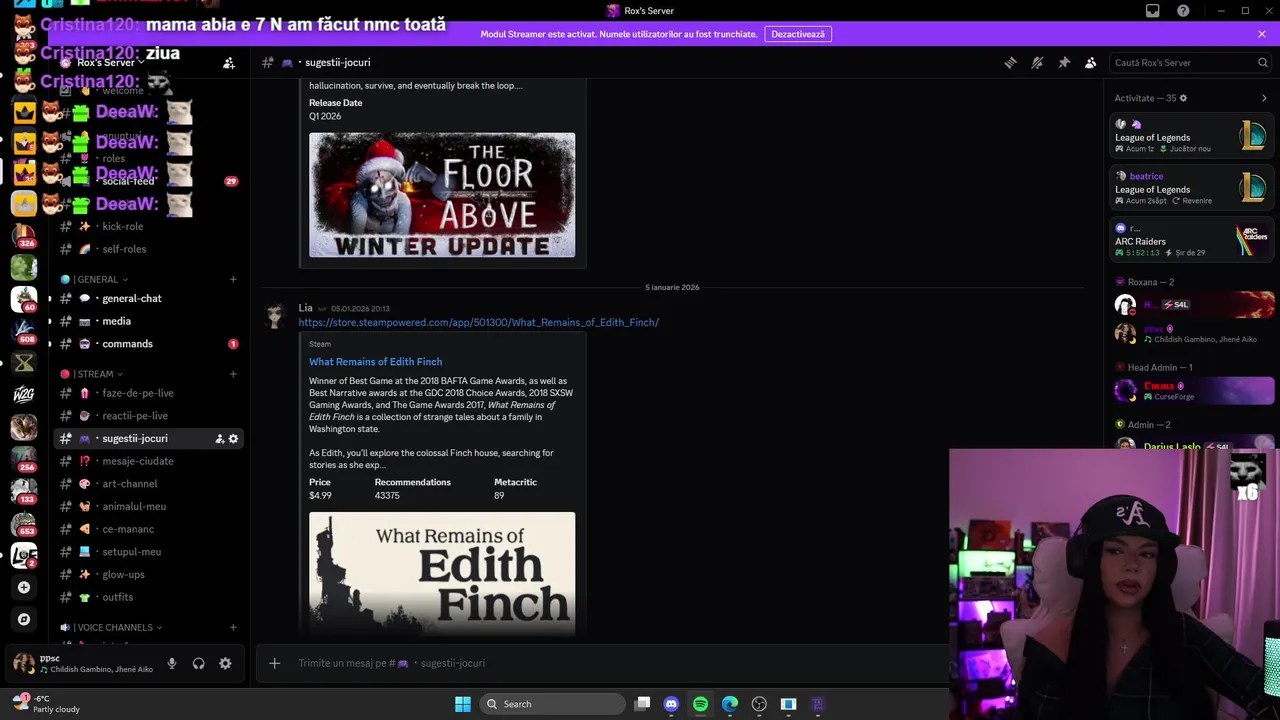Toggle headphones deafen in user panel

coord(199,663)
